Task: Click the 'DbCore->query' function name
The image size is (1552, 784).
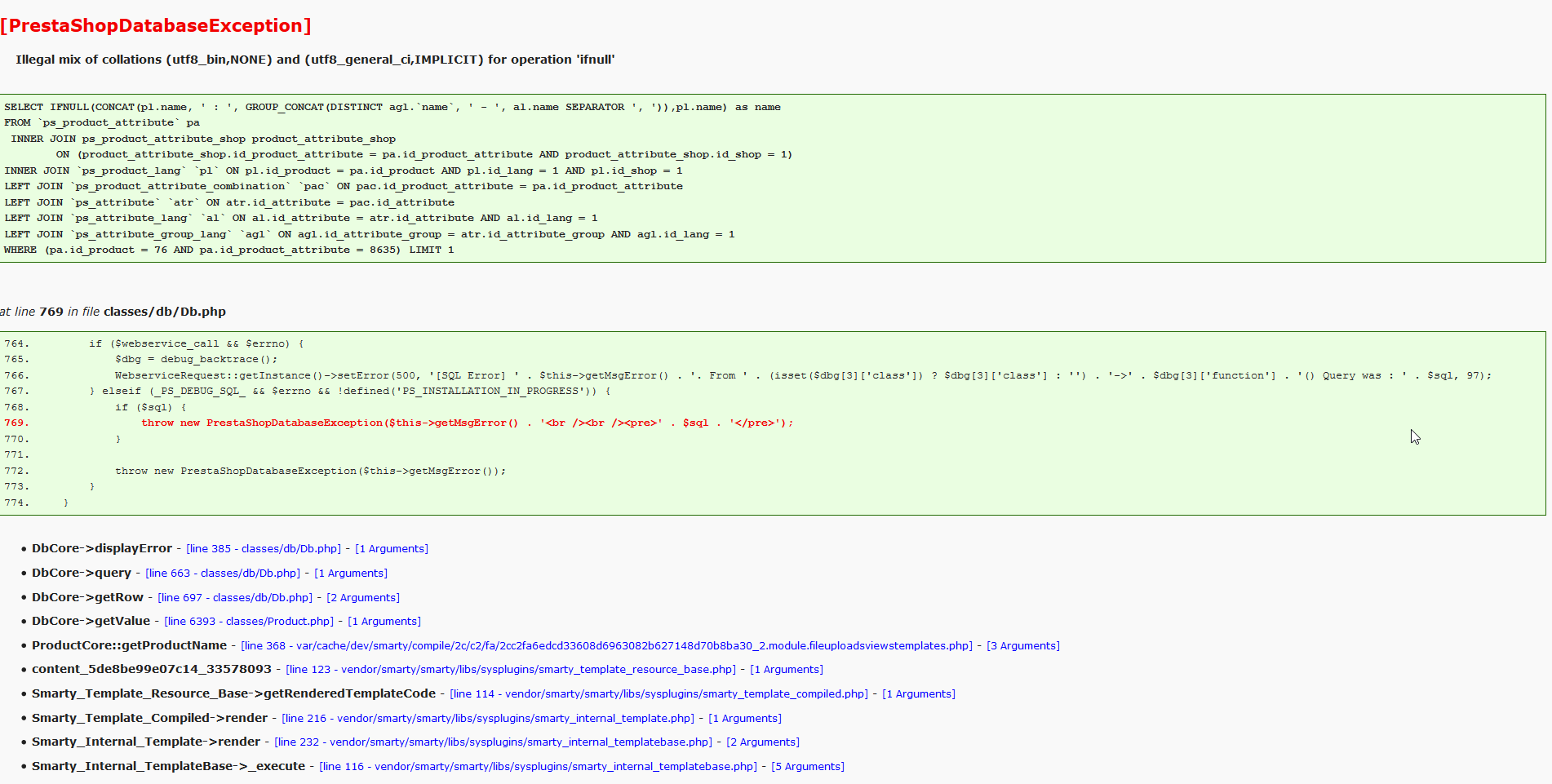Action: click(82, 574)
